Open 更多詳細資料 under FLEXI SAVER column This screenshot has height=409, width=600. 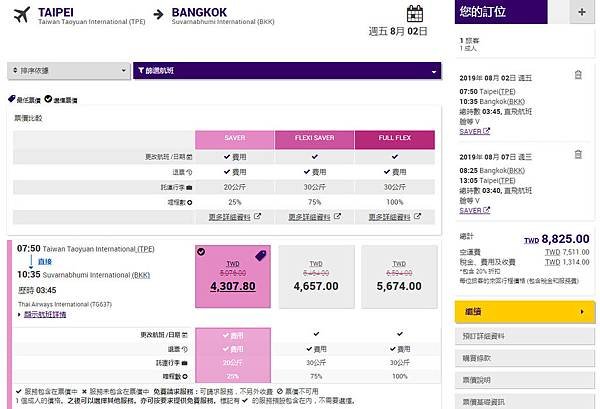(x=309, y=217)
